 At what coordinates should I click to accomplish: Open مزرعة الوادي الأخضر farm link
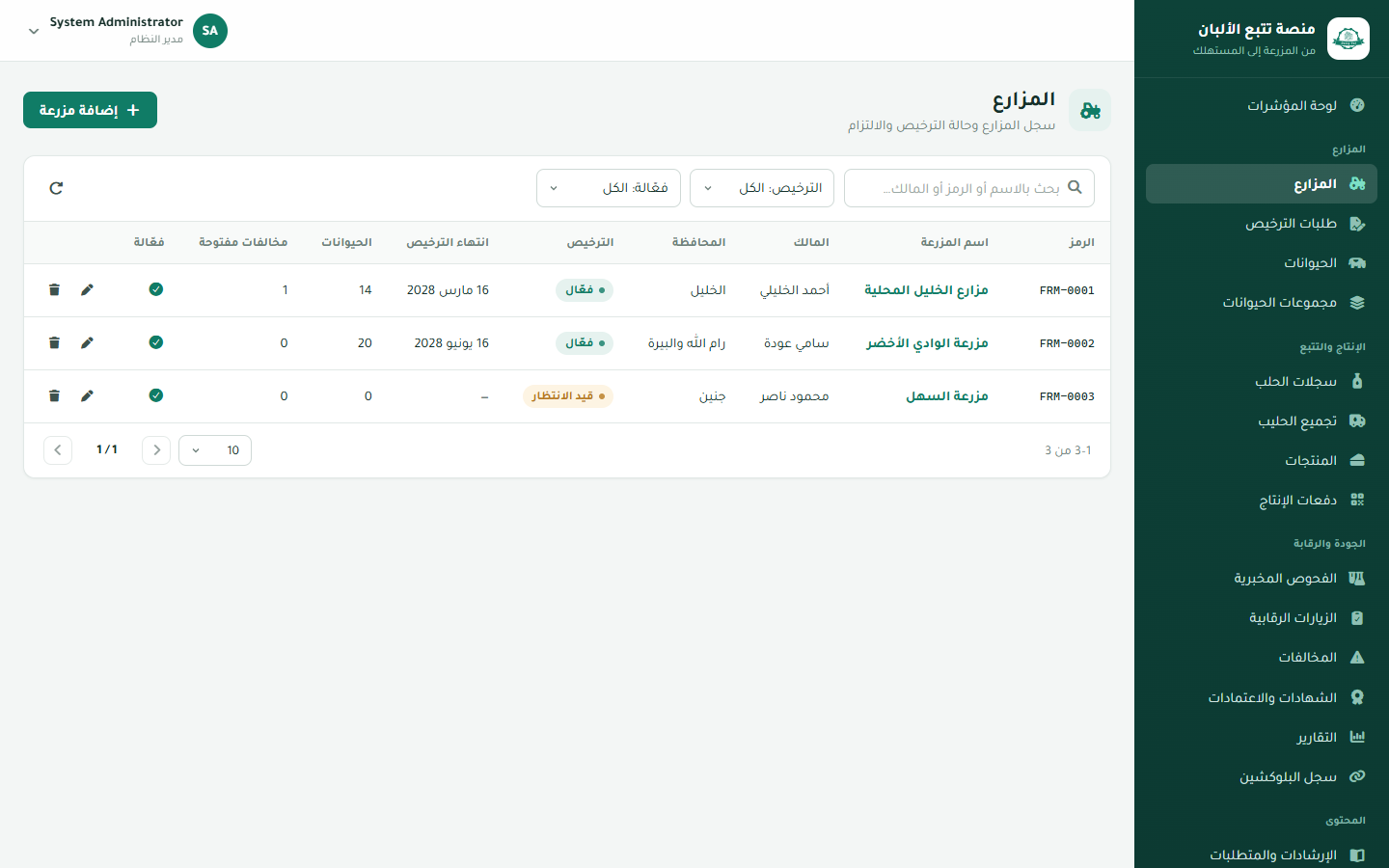pos(927,343)
